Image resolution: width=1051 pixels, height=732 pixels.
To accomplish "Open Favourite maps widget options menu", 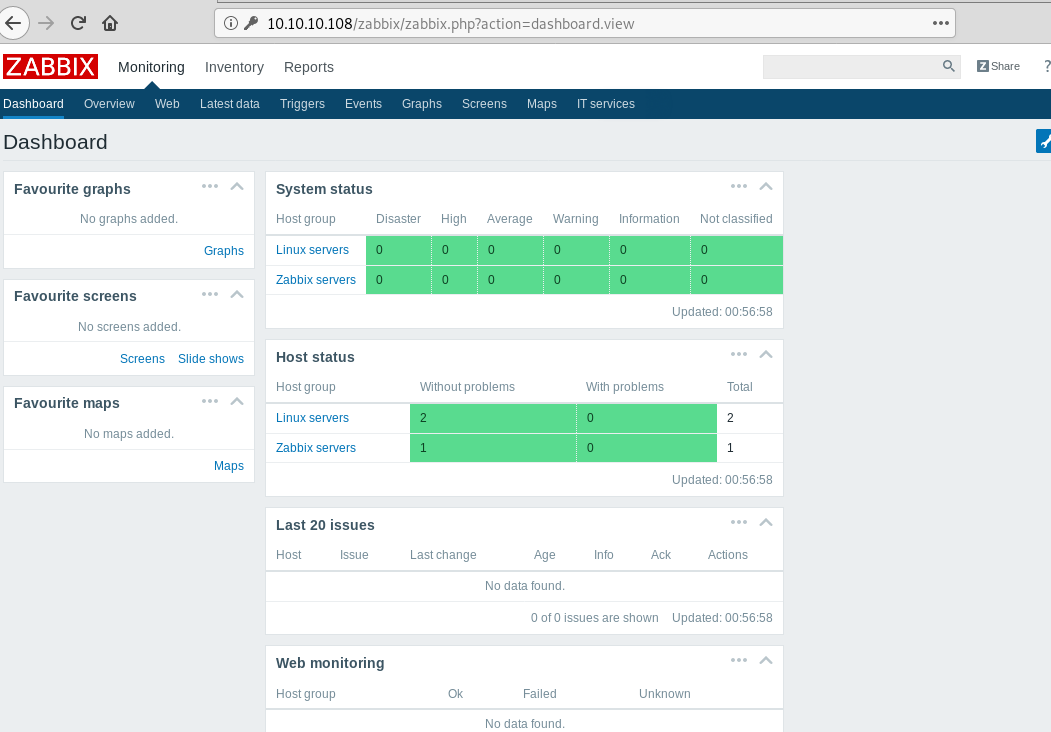I will pyautogui.click(x=210, y=401).
